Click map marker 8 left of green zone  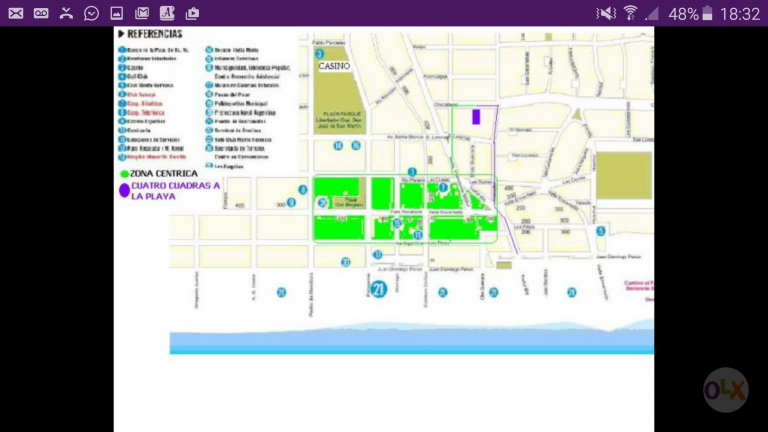pos(303,190)
